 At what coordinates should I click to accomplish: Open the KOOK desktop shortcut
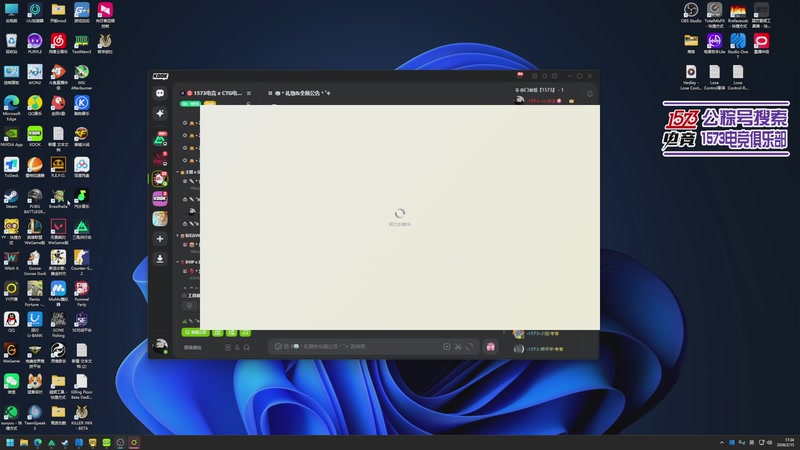click(x=35, y=137)
